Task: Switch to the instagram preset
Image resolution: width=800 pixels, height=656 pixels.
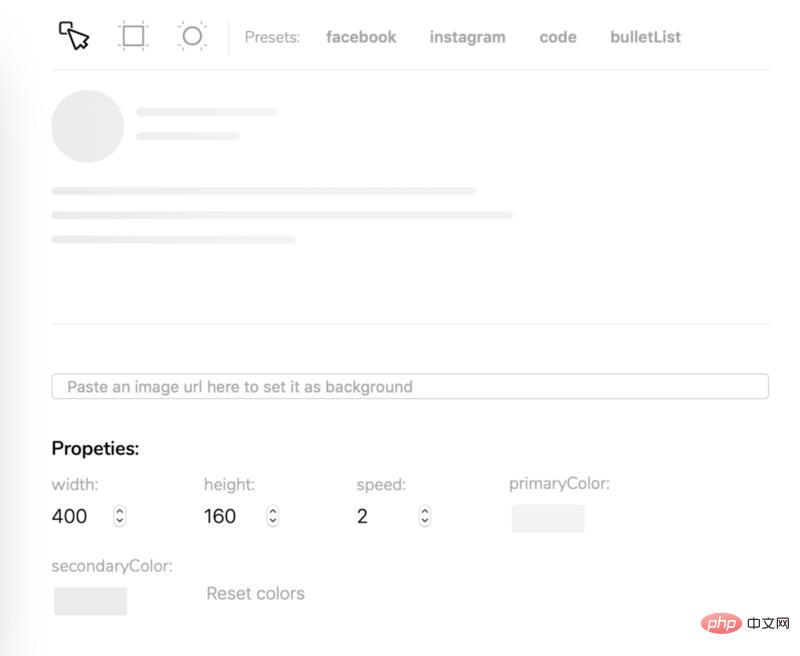Action: click(x=467, y=37)
